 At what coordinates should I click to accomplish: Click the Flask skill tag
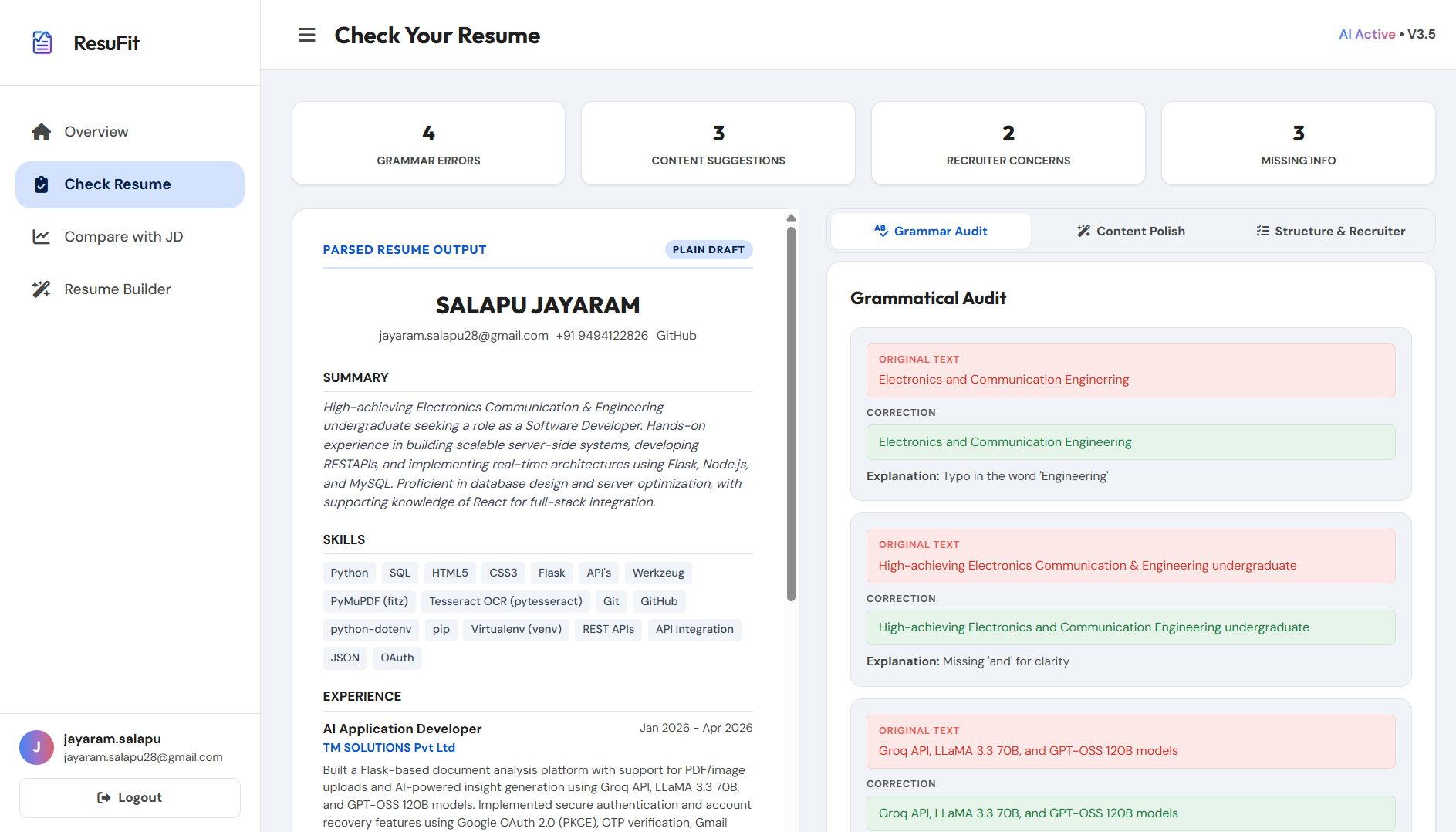[552, 573]
